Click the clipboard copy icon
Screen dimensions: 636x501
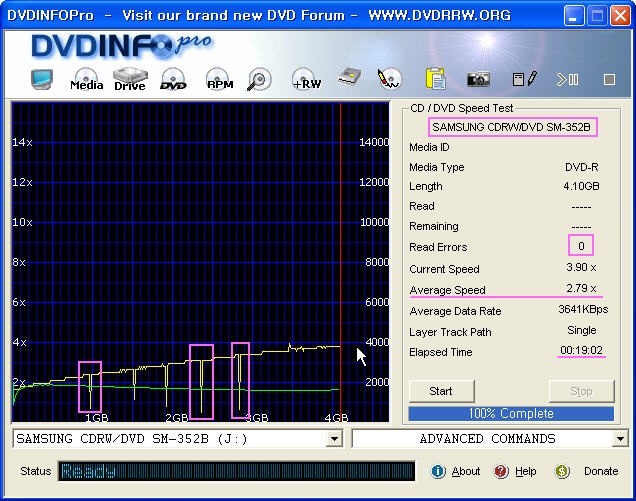point(436,78)
